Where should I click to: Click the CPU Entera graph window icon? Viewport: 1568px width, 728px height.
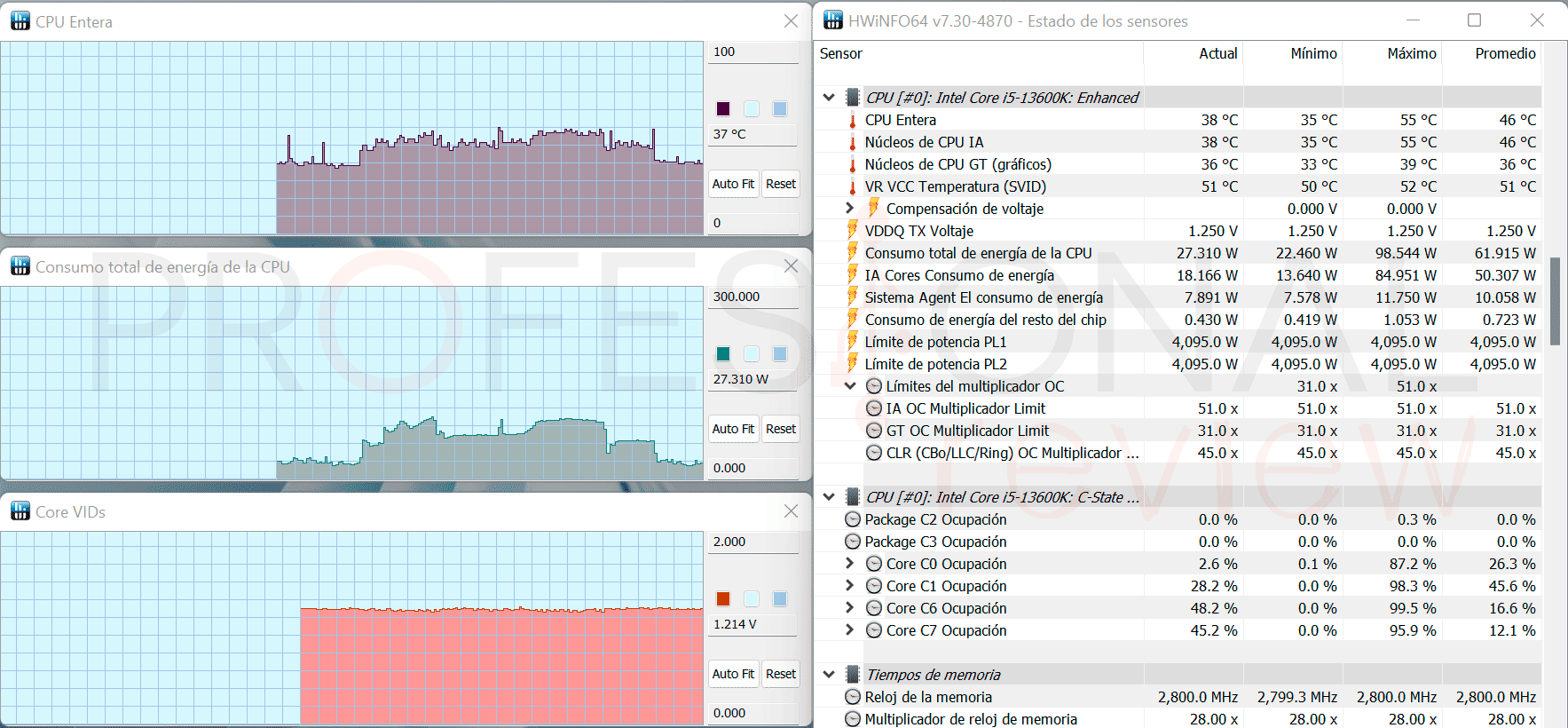[20, 21]
